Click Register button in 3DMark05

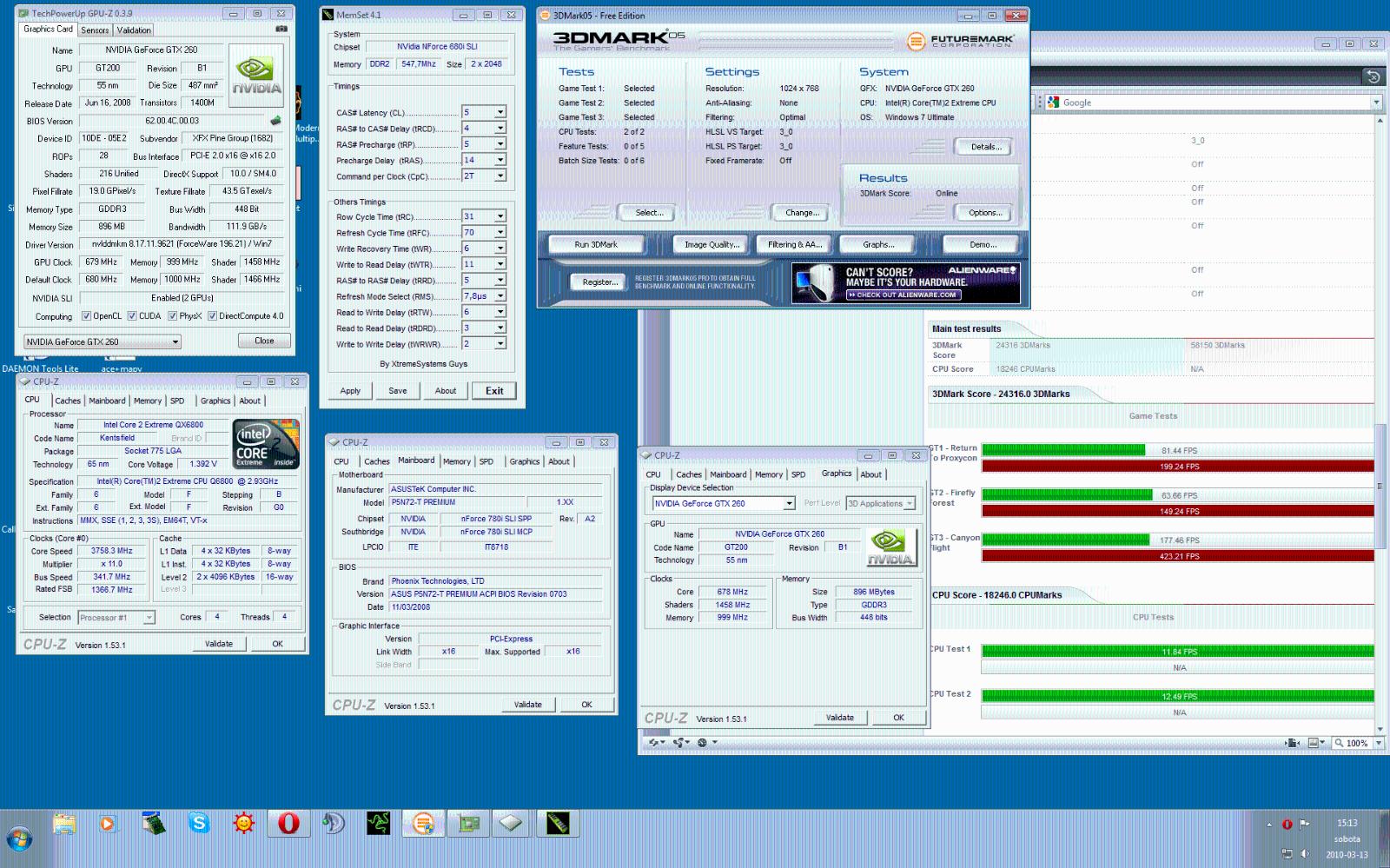[600, 282]
